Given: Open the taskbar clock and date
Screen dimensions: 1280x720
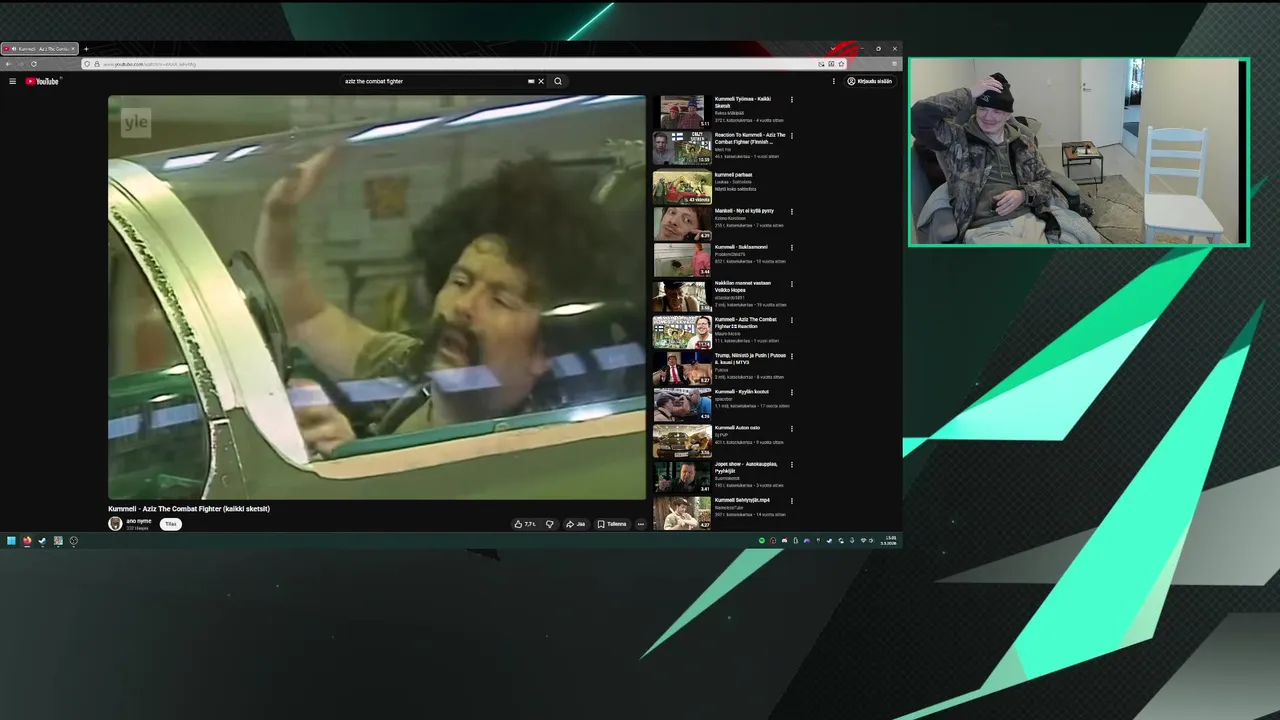Looking at the screenshot, I should [889, 541].
